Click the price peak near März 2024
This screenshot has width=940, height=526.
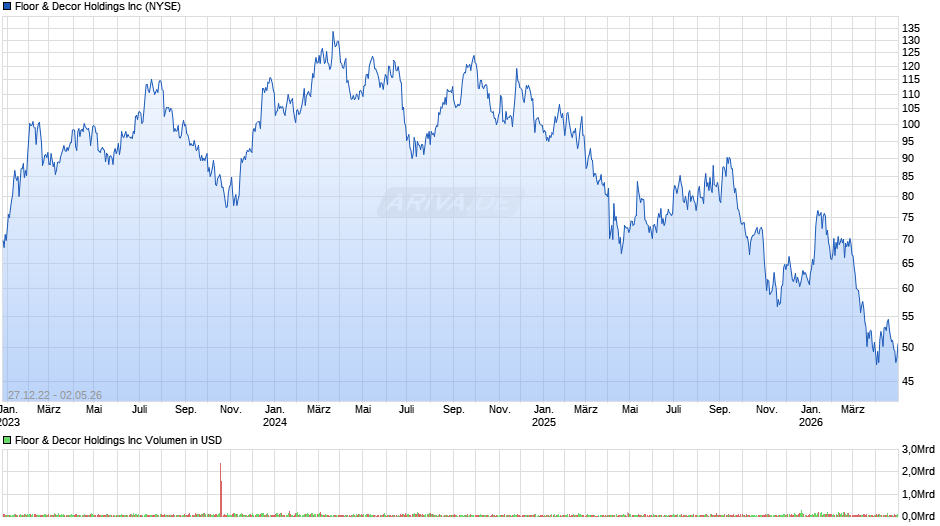[333, 32]
